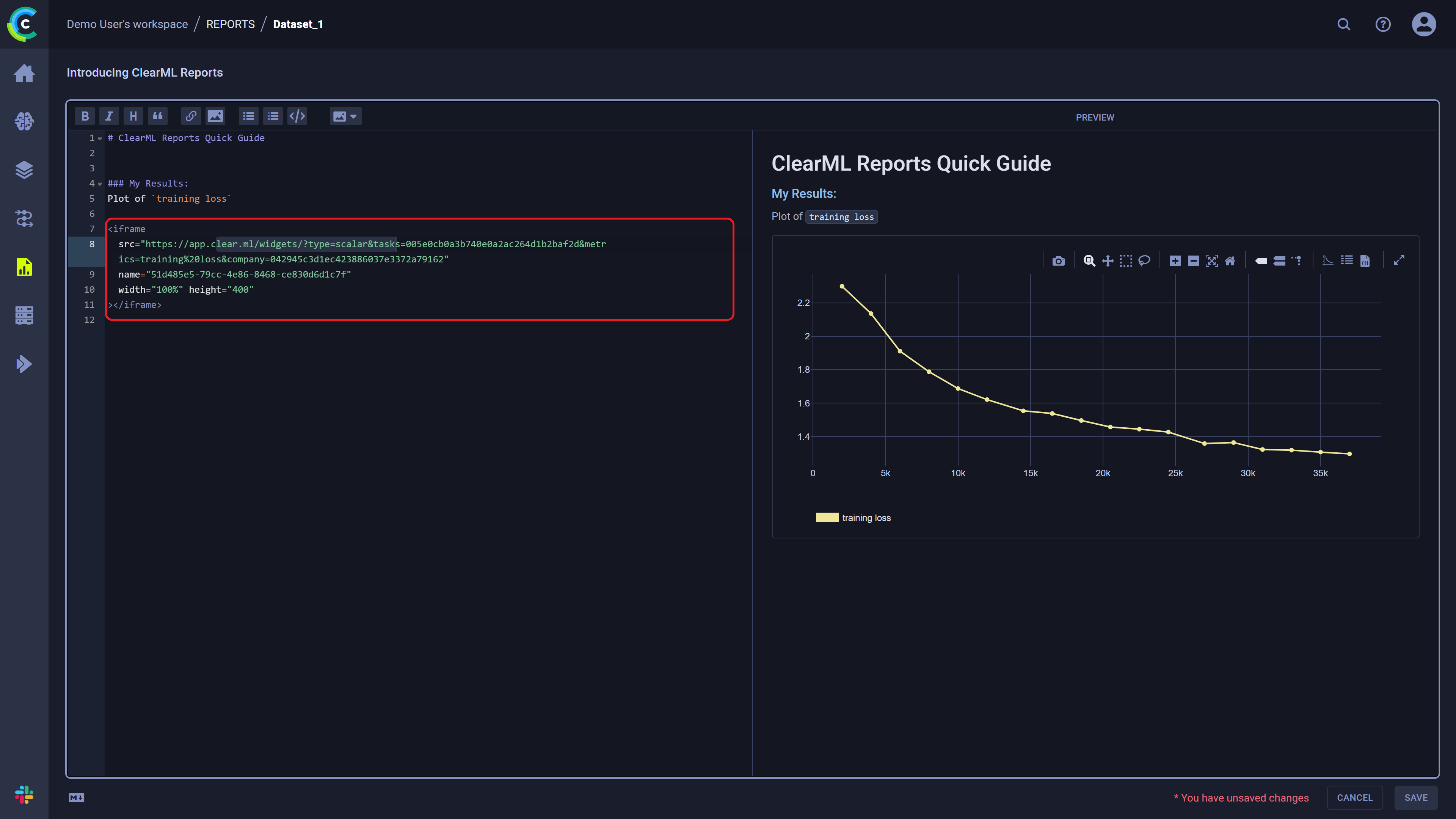
Task: Apply italic formatting in editor toolbar
Action: [x=109, y=116]
